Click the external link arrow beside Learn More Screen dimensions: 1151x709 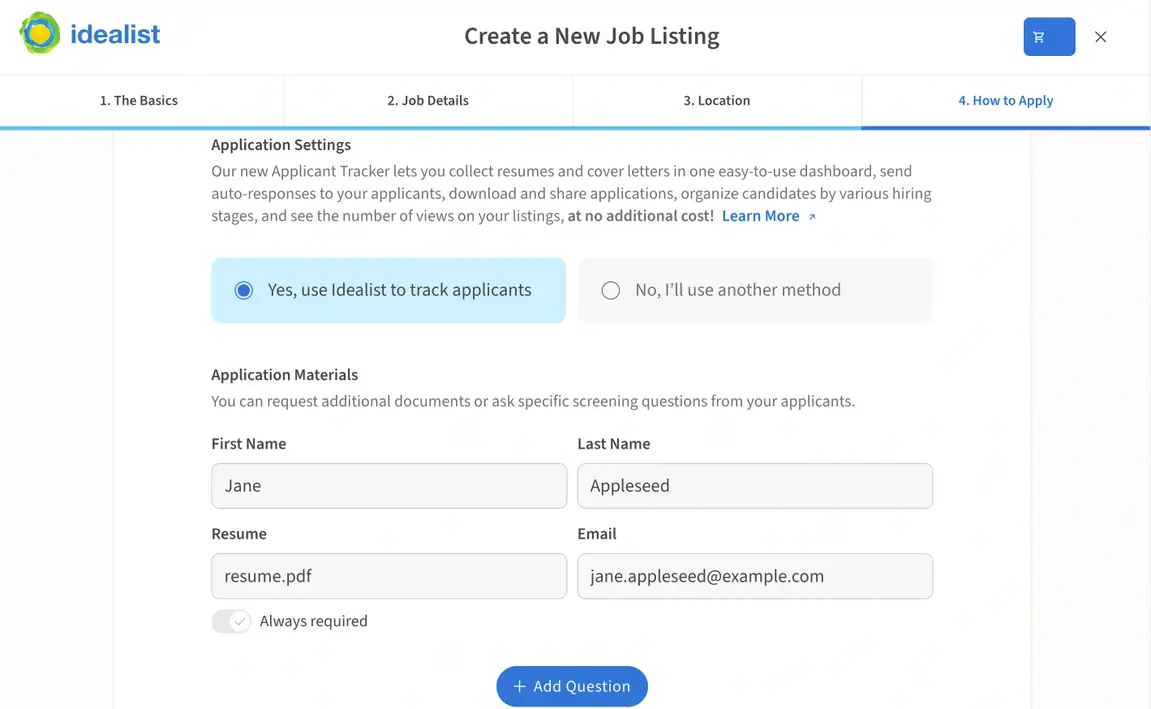pyautogui.click(x=812, y=217)
